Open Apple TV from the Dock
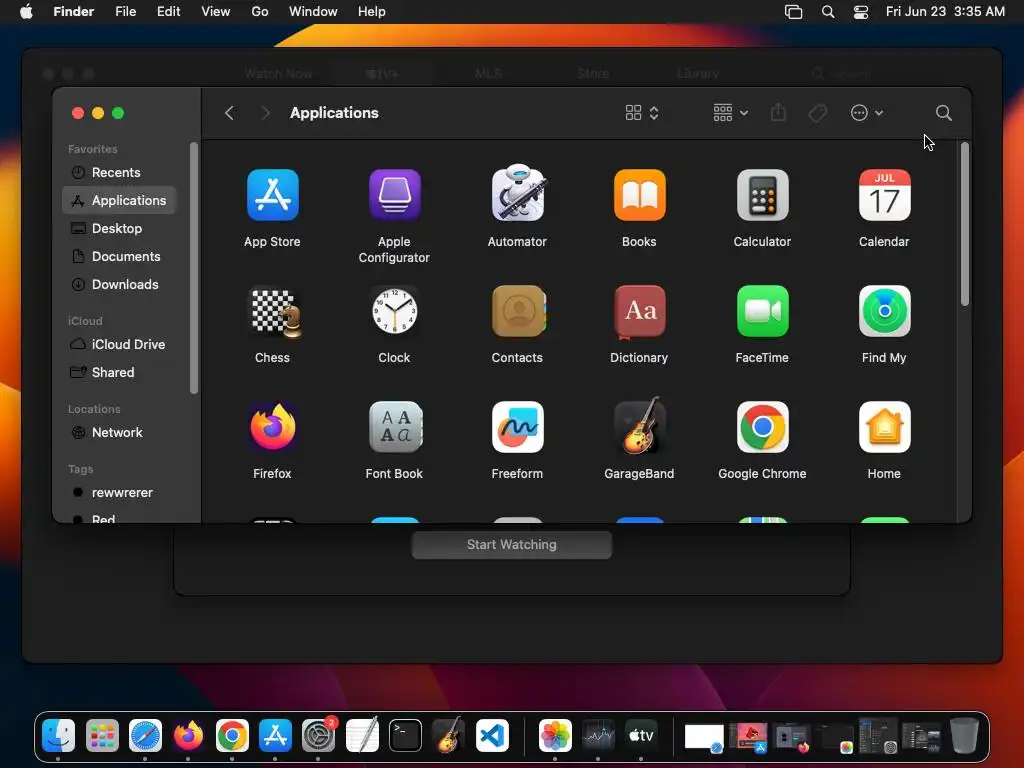The height and width of the screenshot is (768, 1024). pos(641,736)
